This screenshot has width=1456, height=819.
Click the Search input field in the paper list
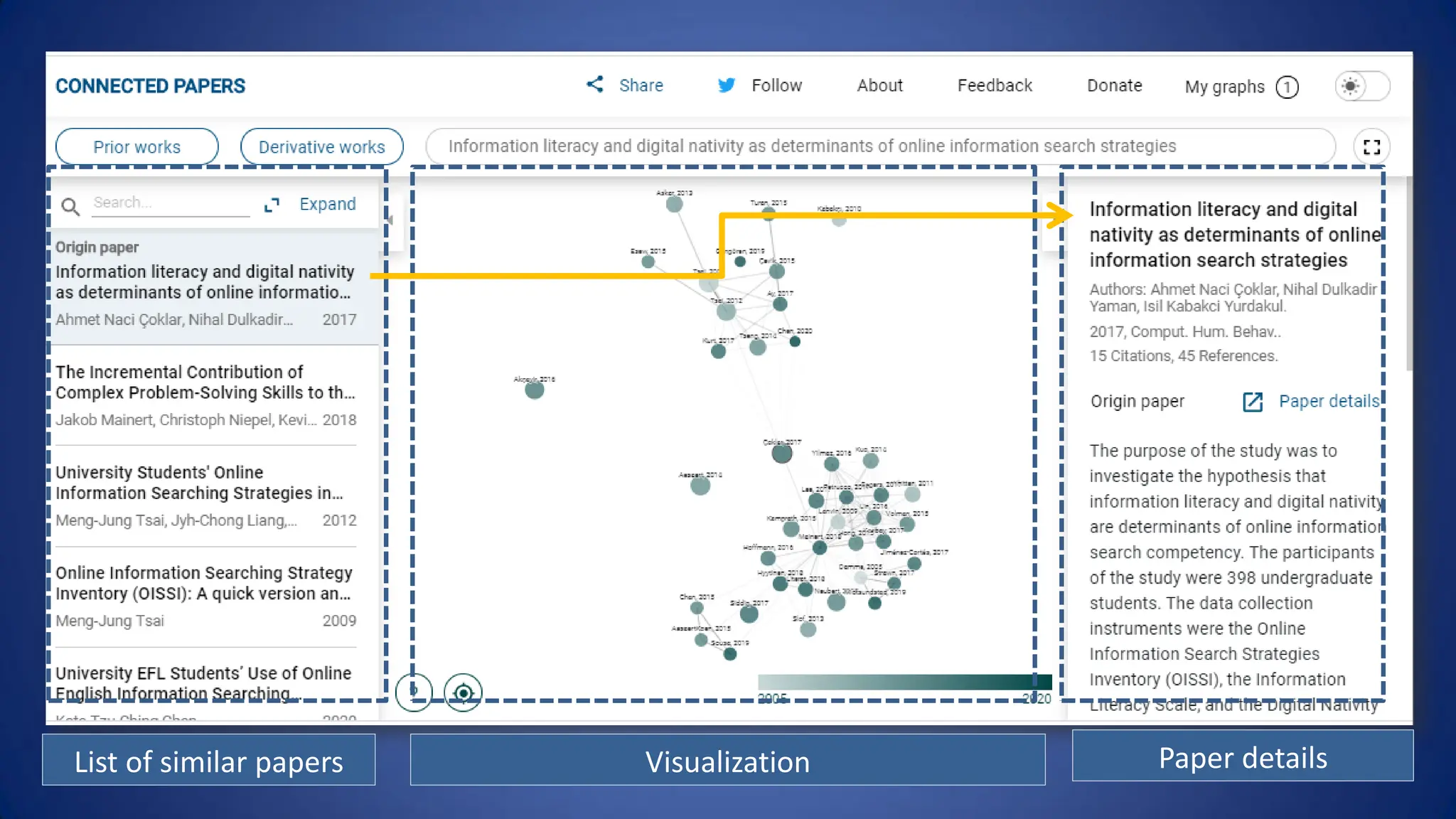[171, 203]
